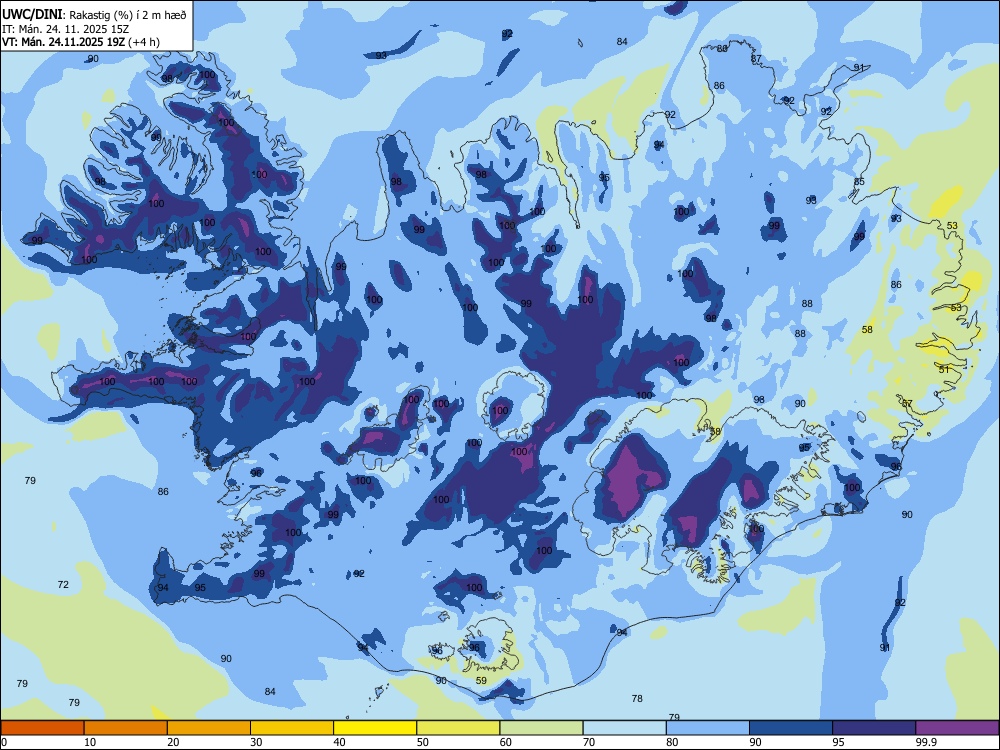The image size is (1000, 750).
Task: Click the humidity value '72' on the map
Action: [63, 584]
